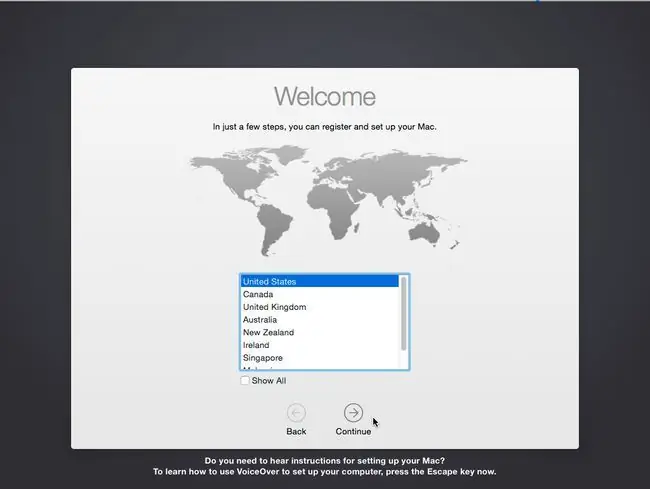Select New Zealand in the list

pyautogui.click(x=320, y=332)
